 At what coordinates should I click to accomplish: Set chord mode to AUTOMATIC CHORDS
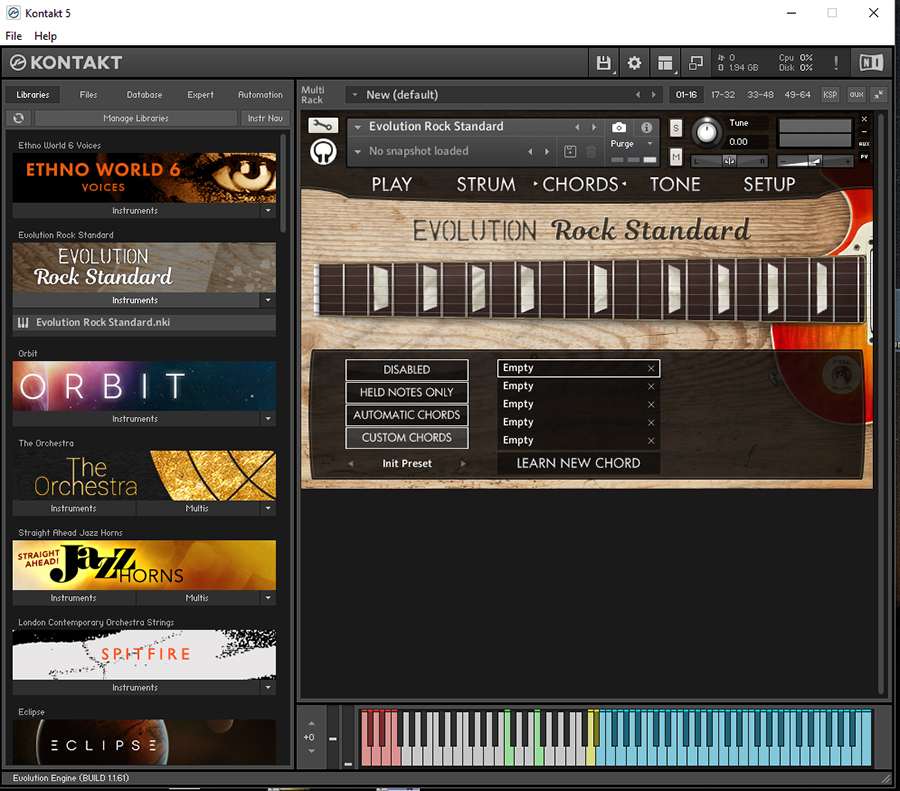point(407,415)
